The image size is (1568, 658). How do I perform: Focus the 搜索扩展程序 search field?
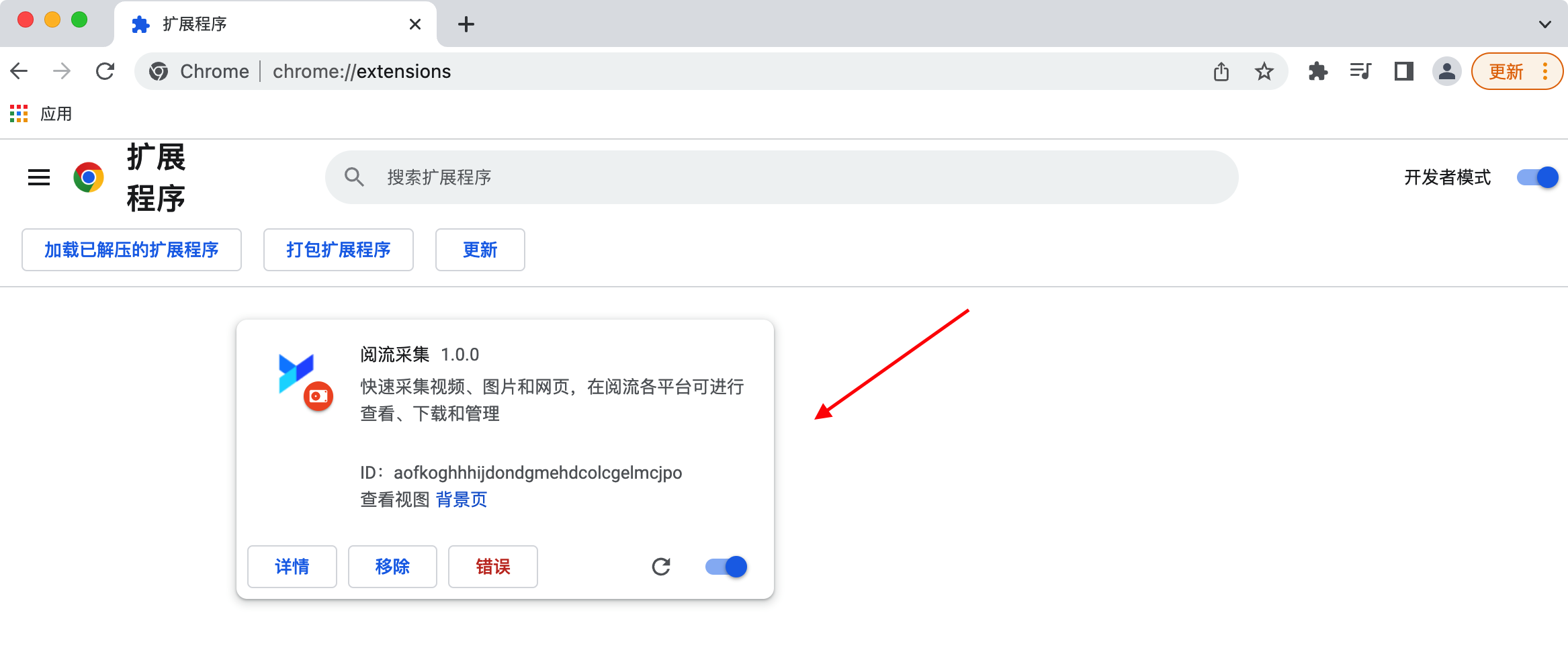782,177
